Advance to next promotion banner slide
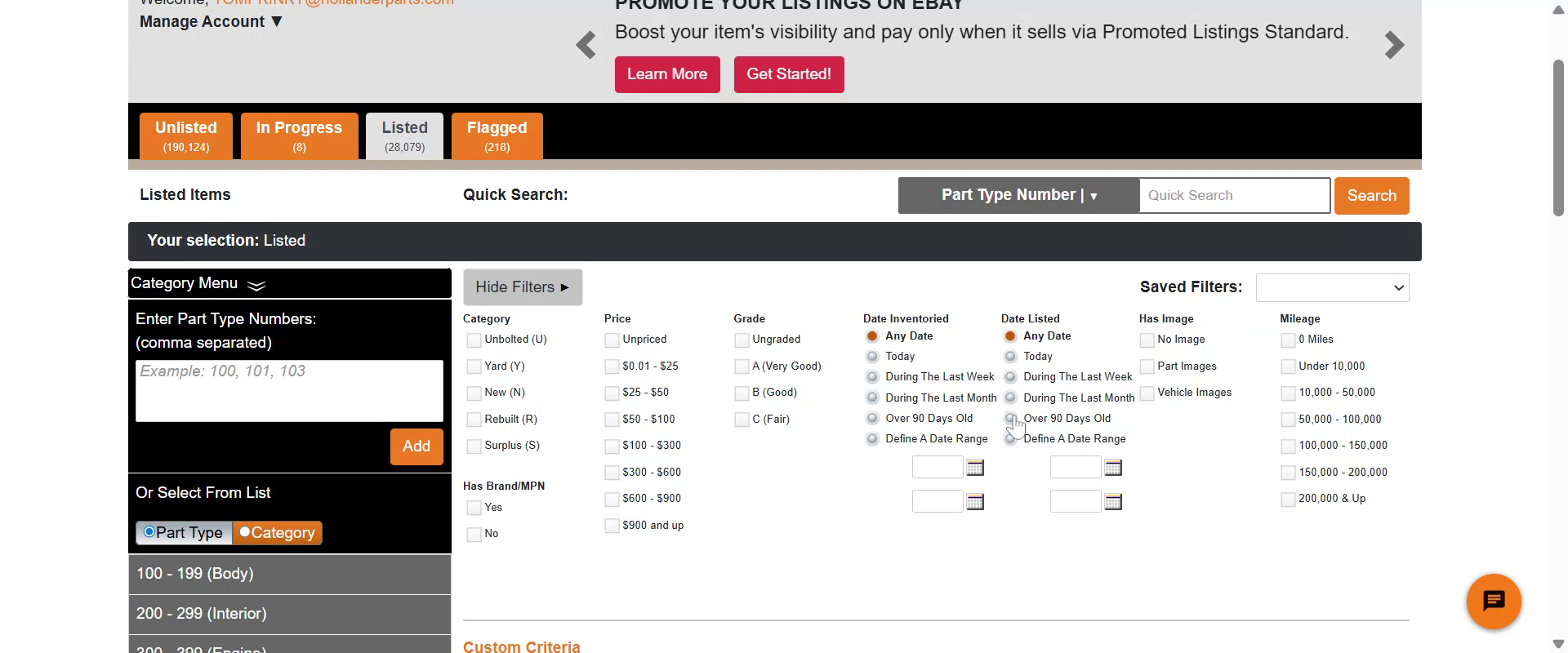This screenshot has width=1568, height=653. [1394, 46]
